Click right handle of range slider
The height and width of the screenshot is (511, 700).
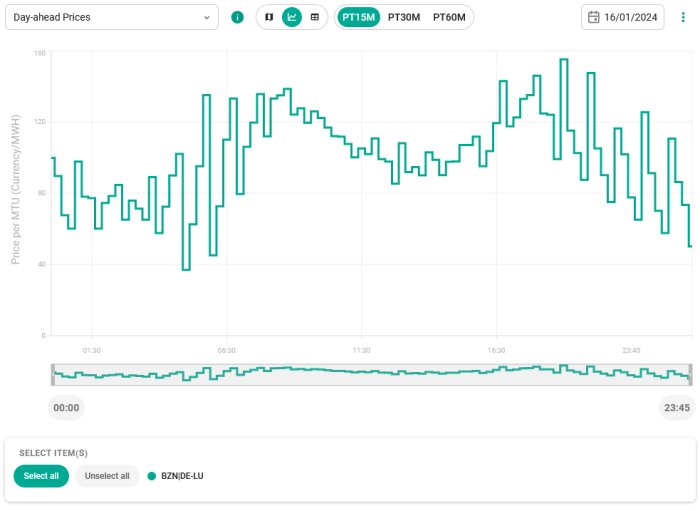tap(690, 375)
